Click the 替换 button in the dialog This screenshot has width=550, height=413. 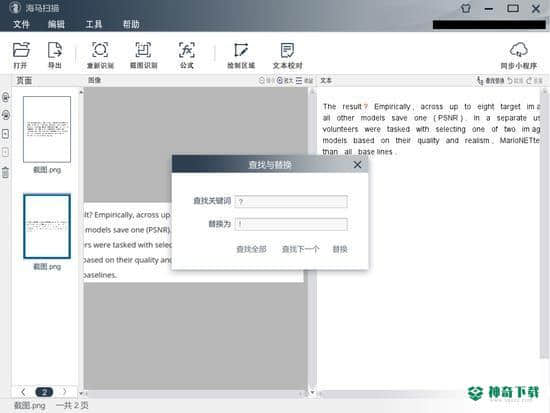click(340, 249)
